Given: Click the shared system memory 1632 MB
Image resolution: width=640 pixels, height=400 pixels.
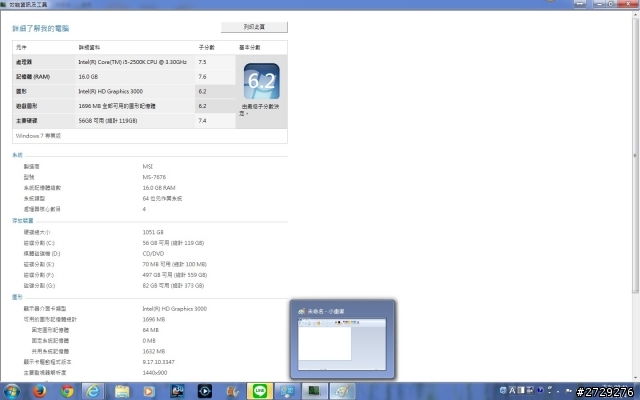Looking at the screenshot, I should [x=154, y=351].
